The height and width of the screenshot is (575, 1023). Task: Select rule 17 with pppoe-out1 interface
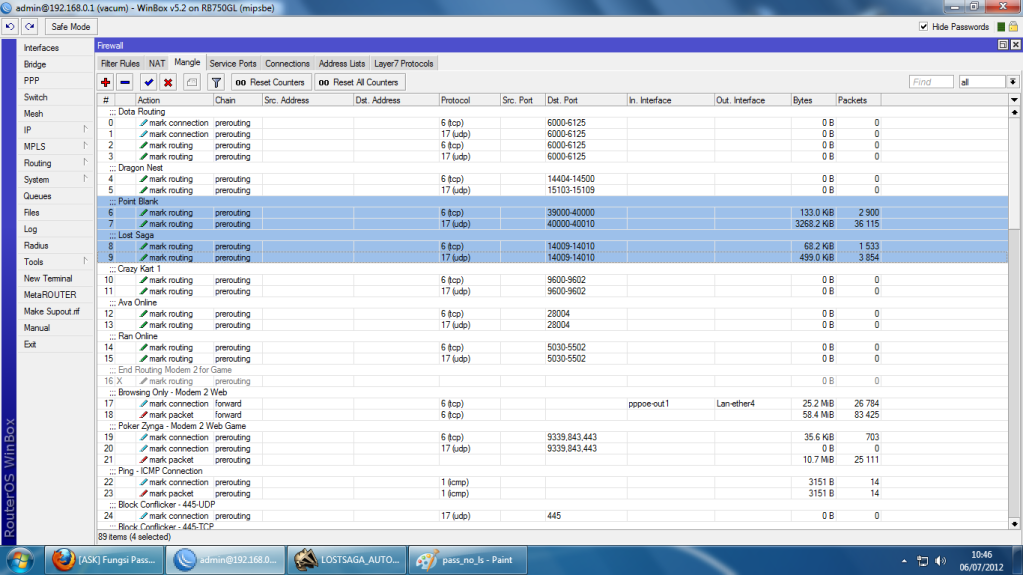coord(552,404)
